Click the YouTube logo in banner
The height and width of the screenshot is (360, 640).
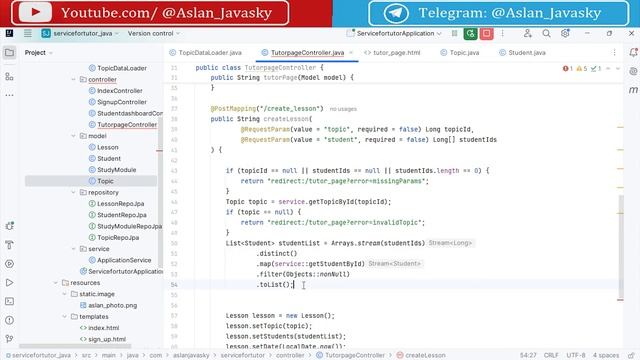click(x=35, y=13)
